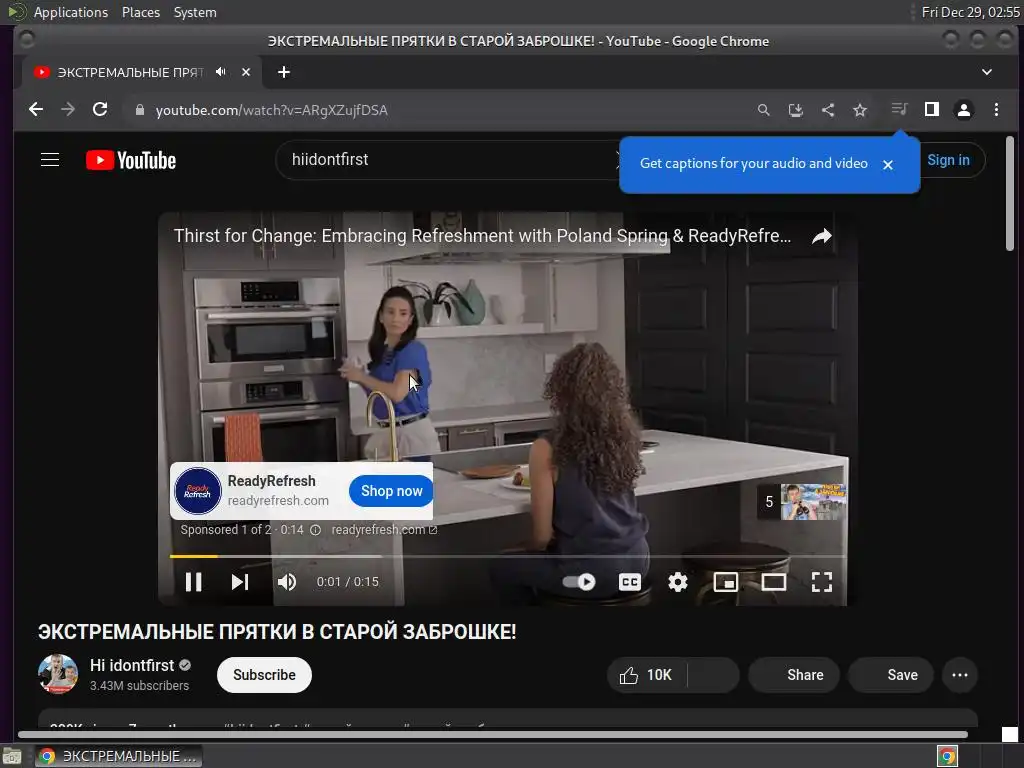The image size is (1024, 768).
Task: Open Chrome side panel
Action: 932,109
